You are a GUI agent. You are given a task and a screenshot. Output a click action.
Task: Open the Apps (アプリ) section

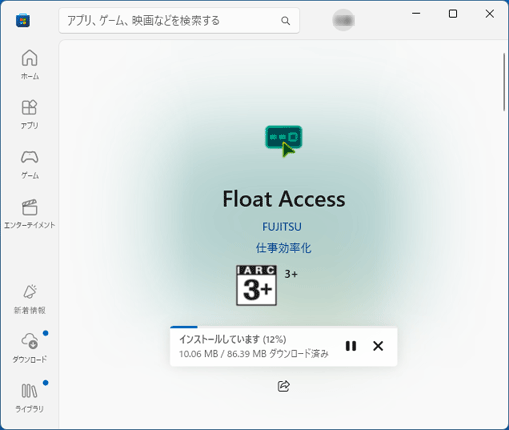[x=30, y=114]
